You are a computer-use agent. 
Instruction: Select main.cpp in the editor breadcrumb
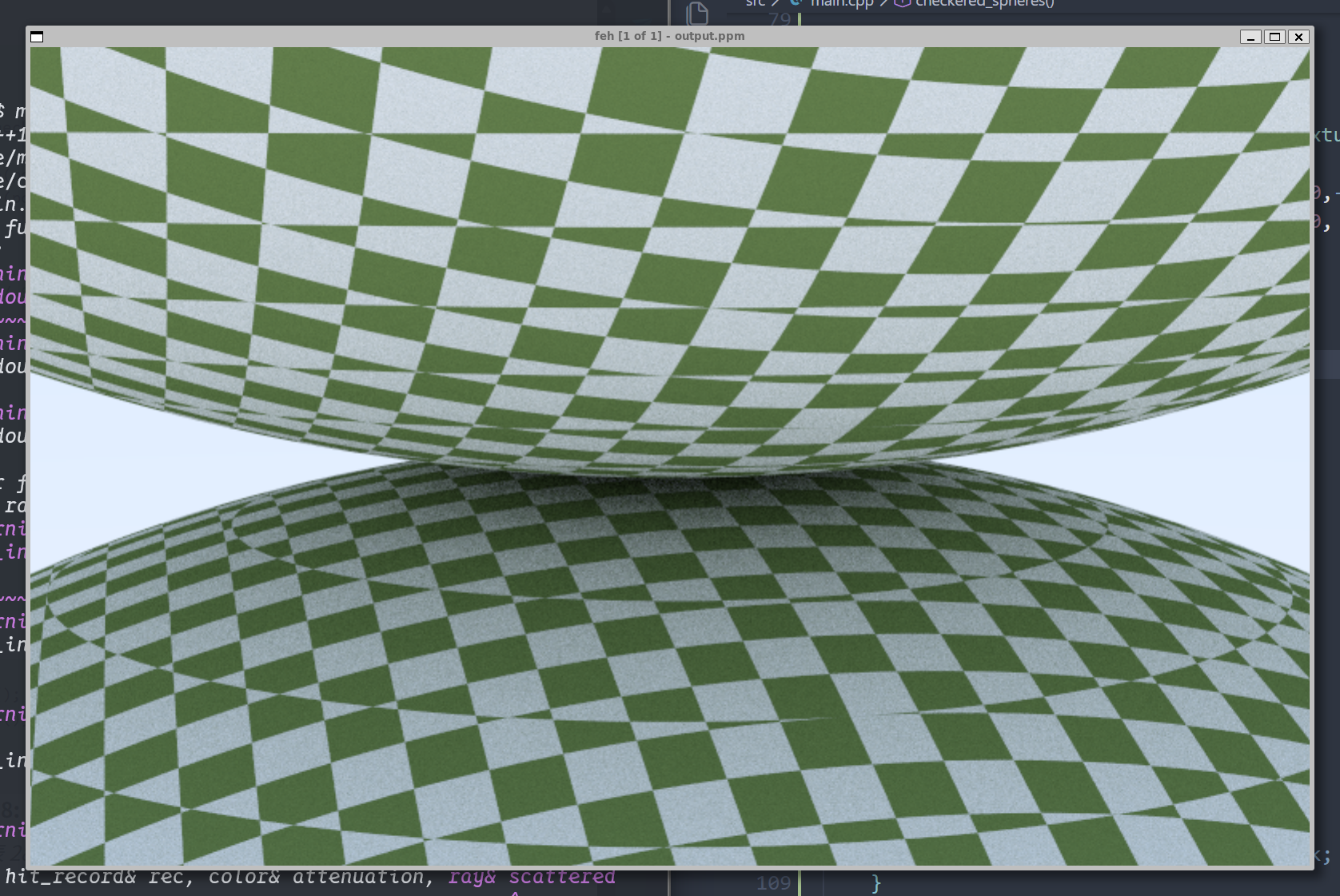tap(842, 3)
